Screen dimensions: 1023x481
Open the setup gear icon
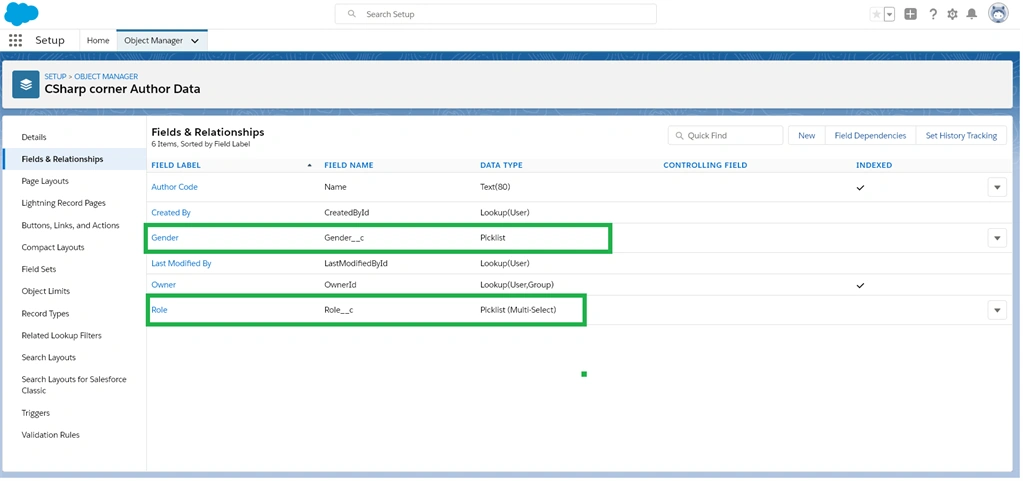[x=953, y=14]
